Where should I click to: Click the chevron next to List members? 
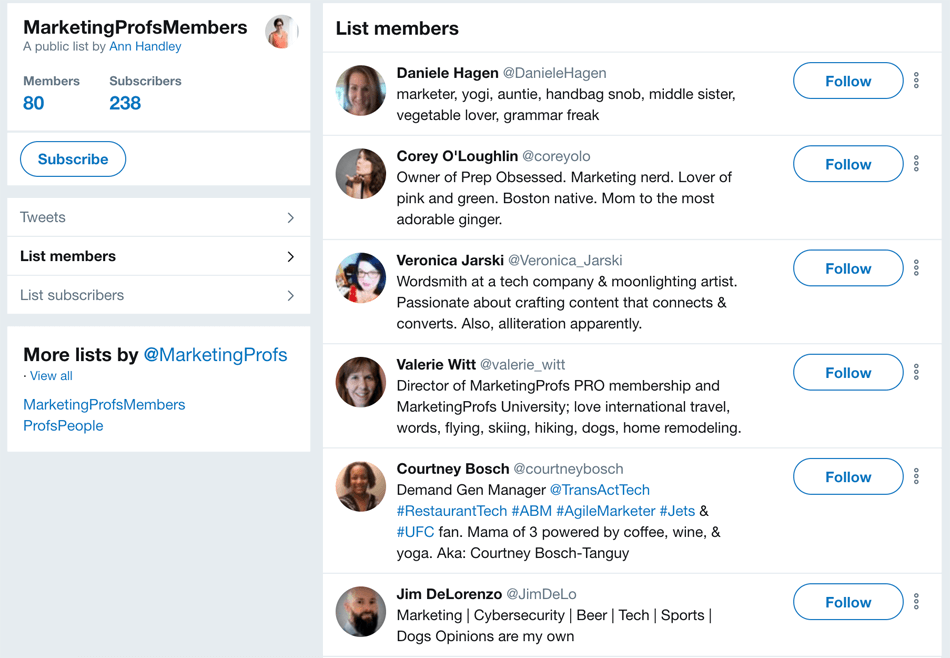[x=291, y=256]
